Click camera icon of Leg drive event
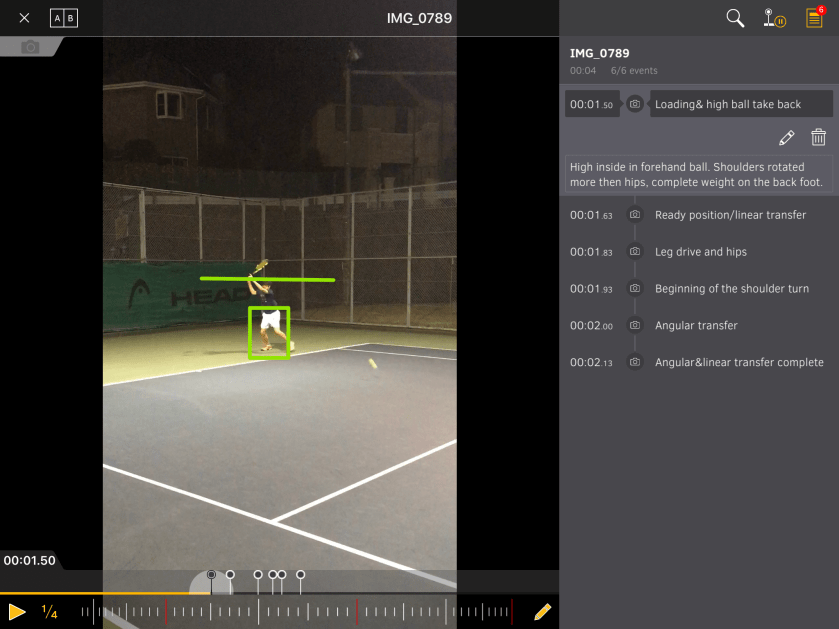Viewport: 839px width, 629px height. coord(634,252)
